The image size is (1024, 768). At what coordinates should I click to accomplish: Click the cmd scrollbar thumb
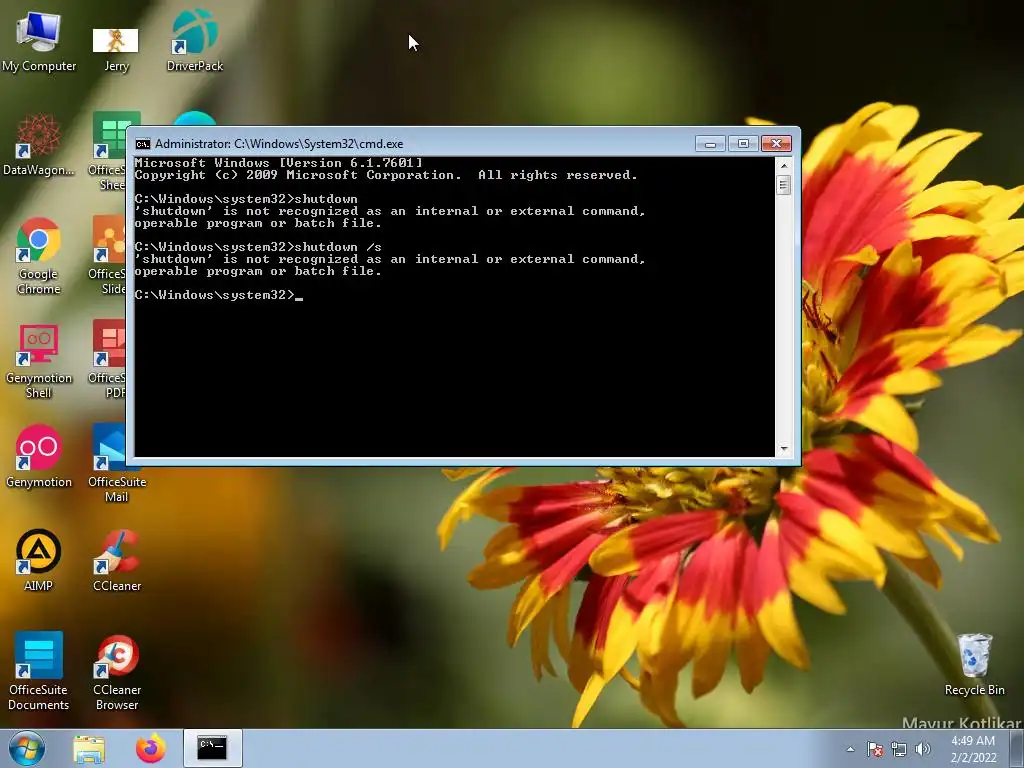click(x=784, y=185)
